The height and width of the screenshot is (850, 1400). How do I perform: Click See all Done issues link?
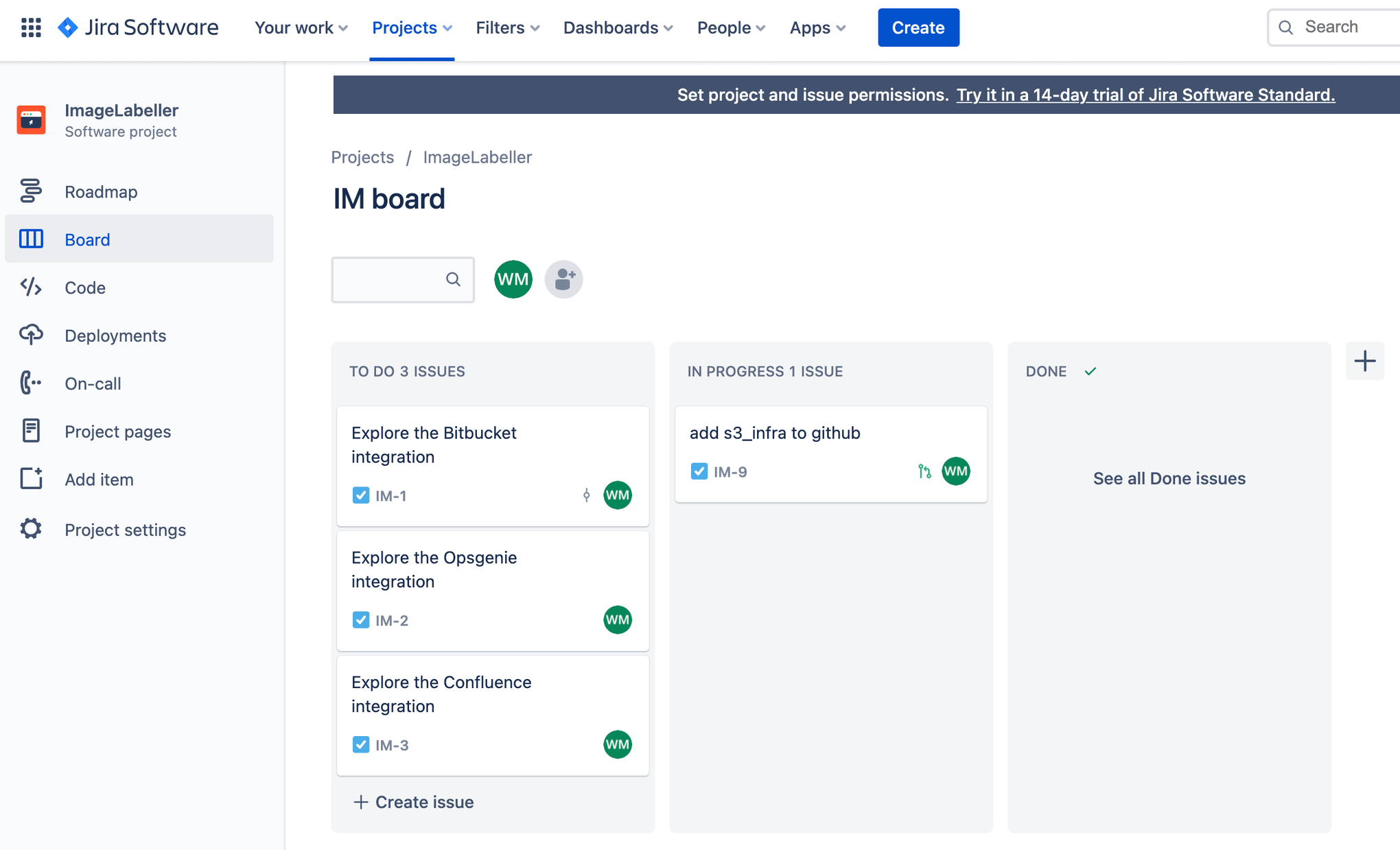(1170, 478)
